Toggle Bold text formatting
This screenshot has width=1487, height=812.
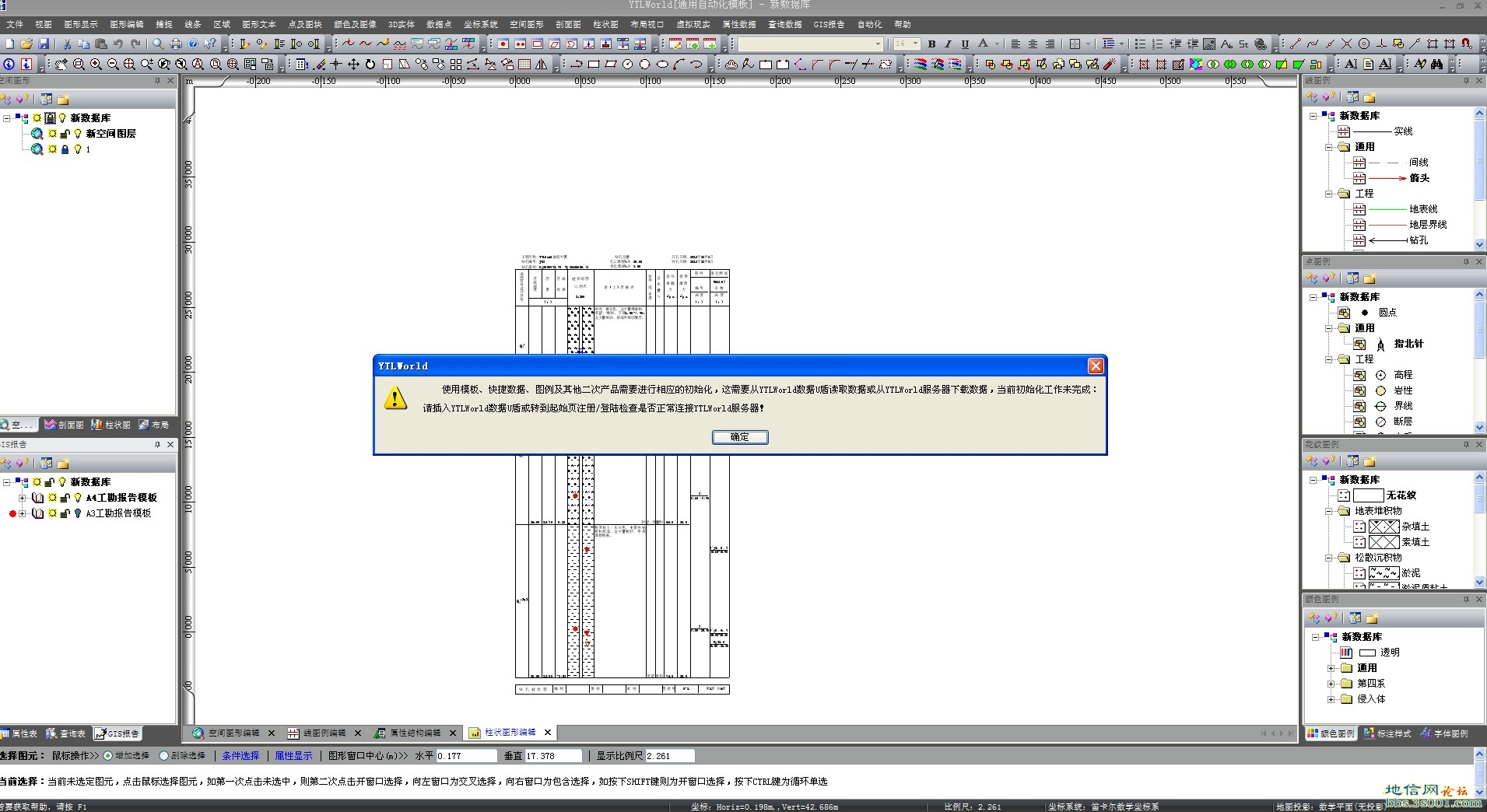(932, 44)
